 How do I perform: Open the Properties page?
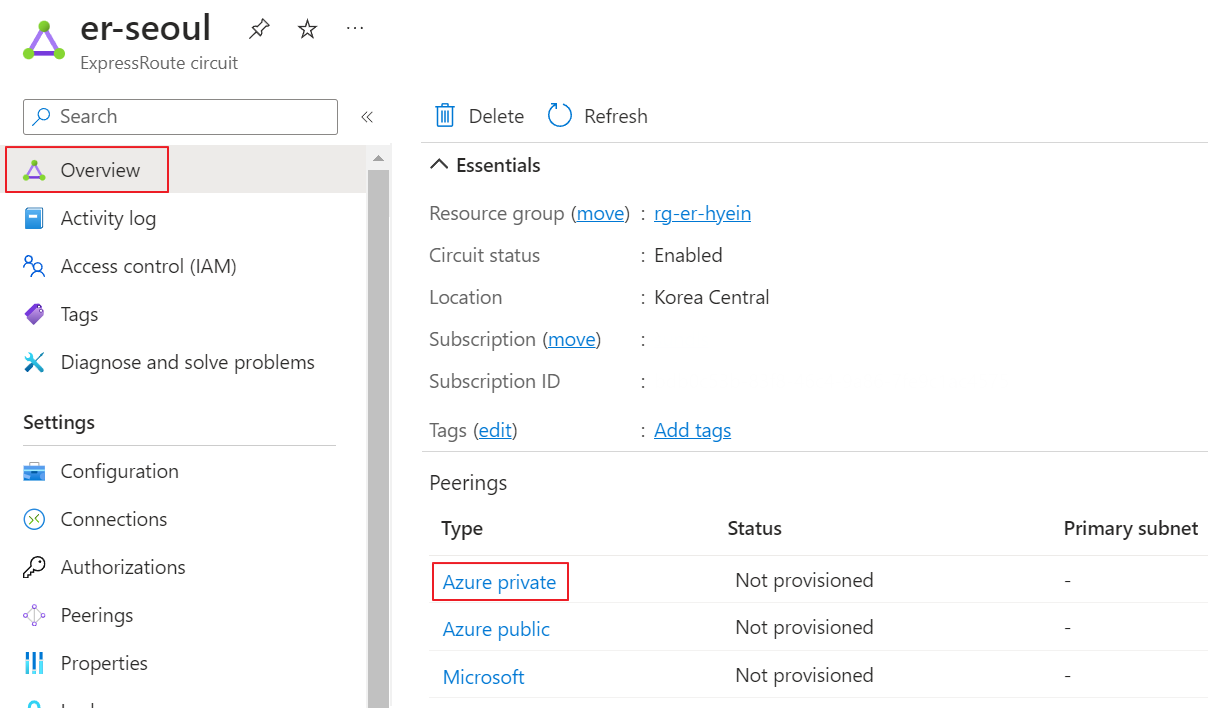tap(104, 663)
